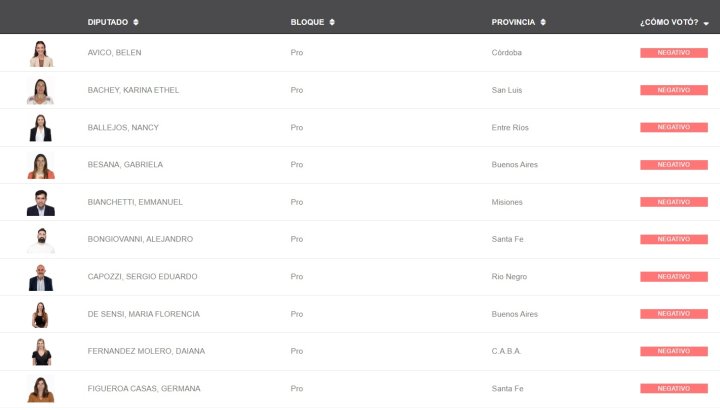
Task: Click Misiones province in Bianchetti row
Action: tap(507, 202)
